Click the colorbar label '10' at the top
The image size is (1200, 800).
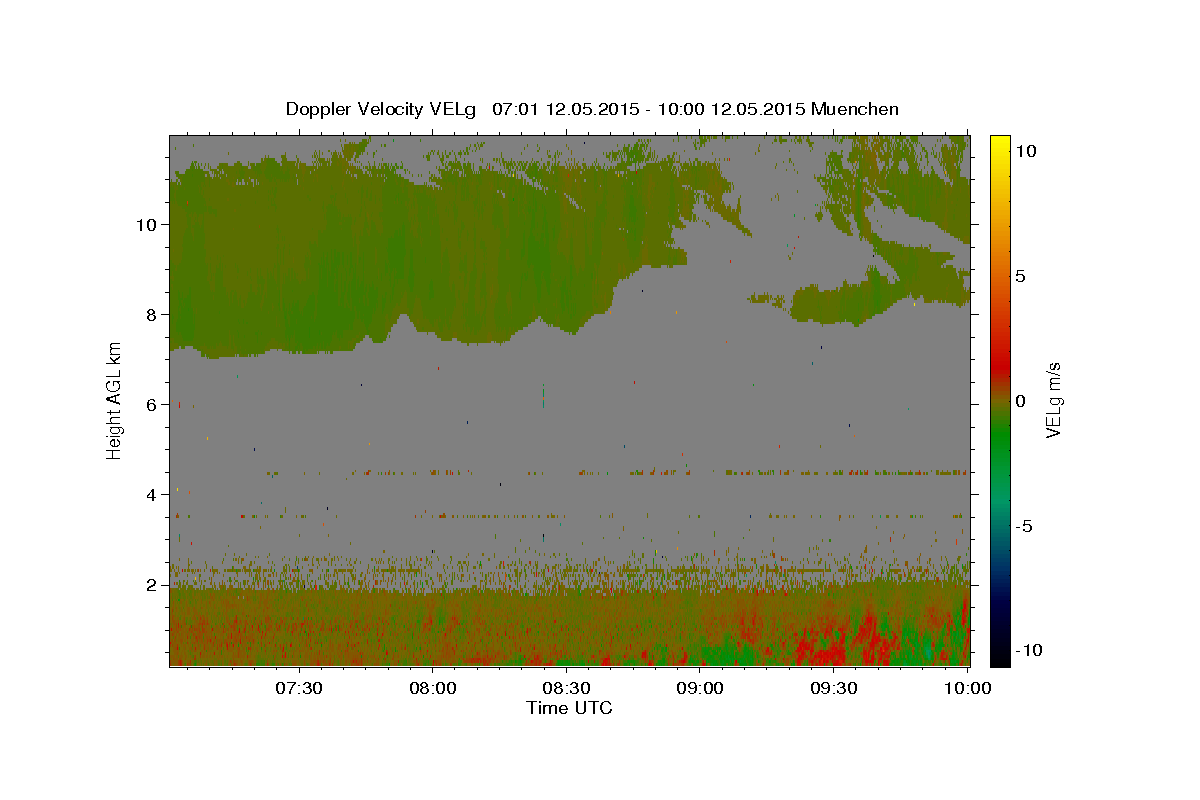1027,150
